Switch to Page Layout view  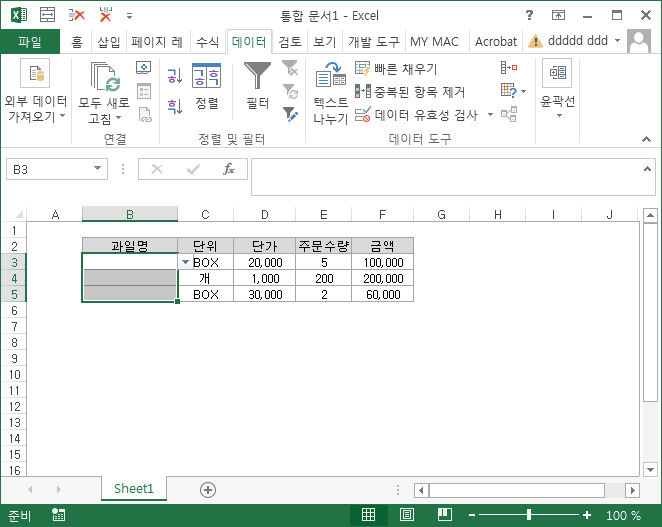[407, 515]
